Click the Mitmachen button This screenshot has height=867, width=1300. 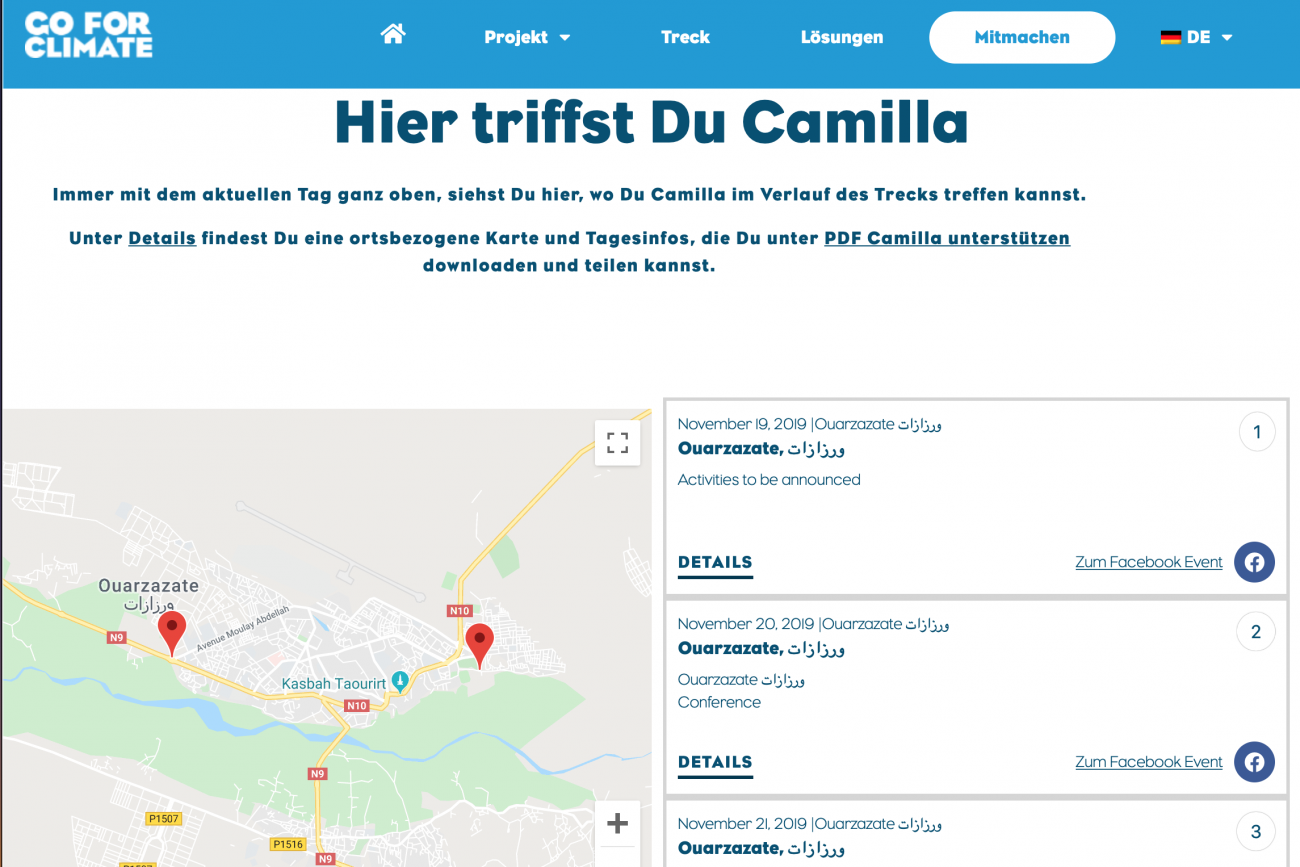(1021, 37)
